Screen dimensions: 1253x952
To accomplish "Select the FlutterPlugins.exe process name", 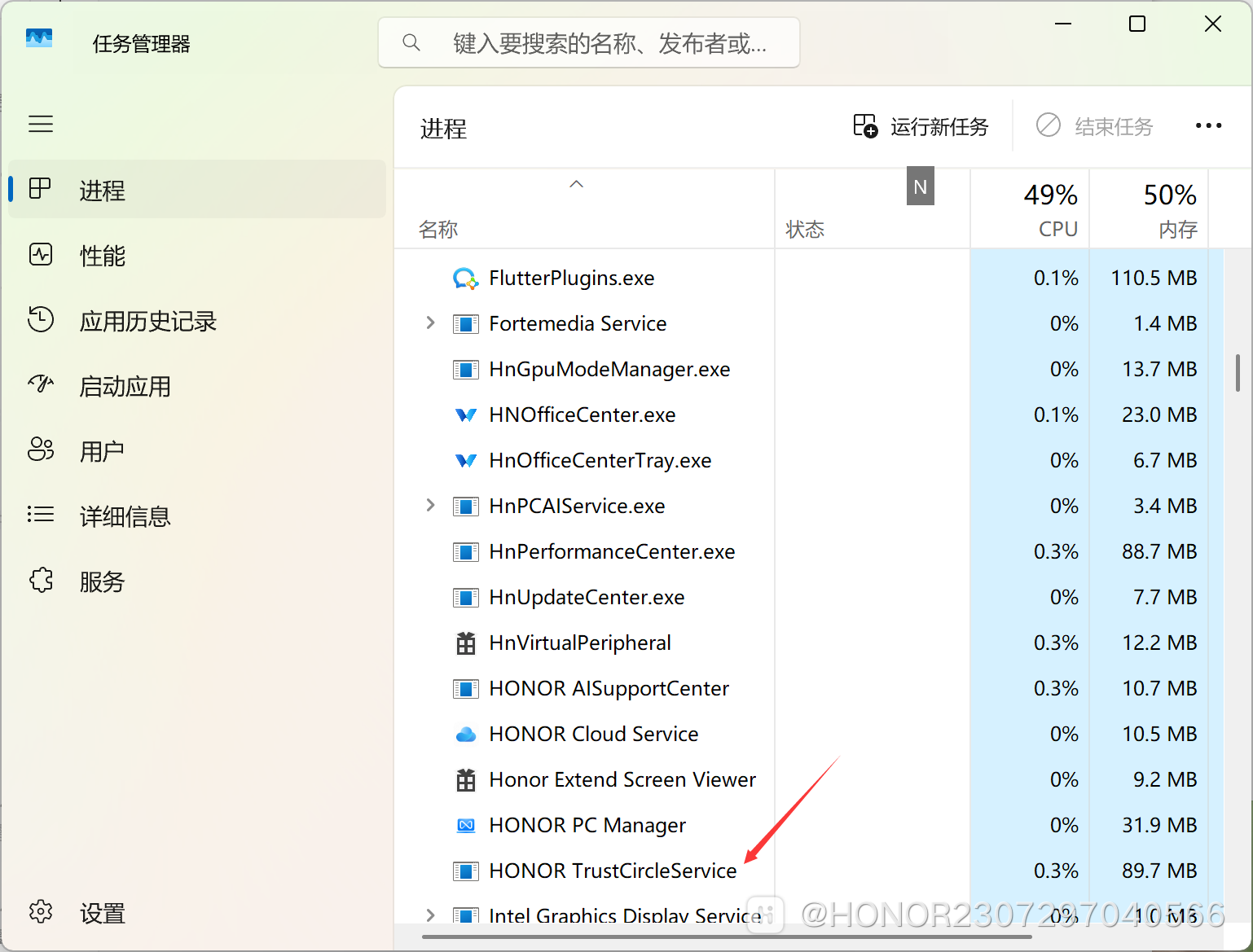I will click(572, 279).
